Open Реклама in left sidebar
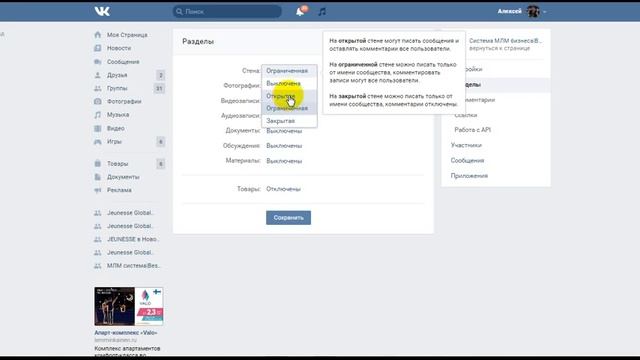 (x=119, y=190)
